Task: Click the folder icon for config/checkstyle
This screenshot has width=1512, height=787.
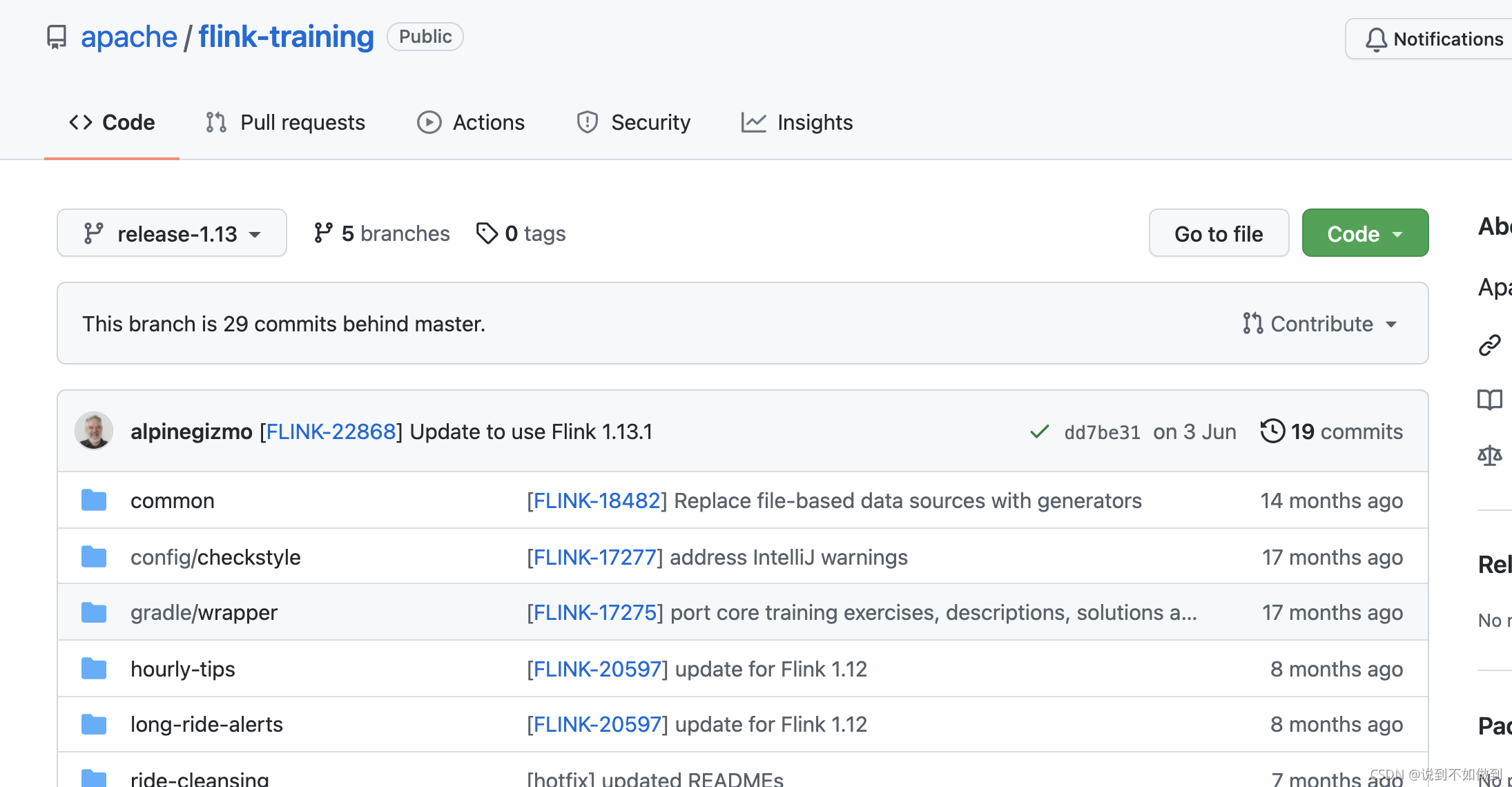Action: point(94,556)
